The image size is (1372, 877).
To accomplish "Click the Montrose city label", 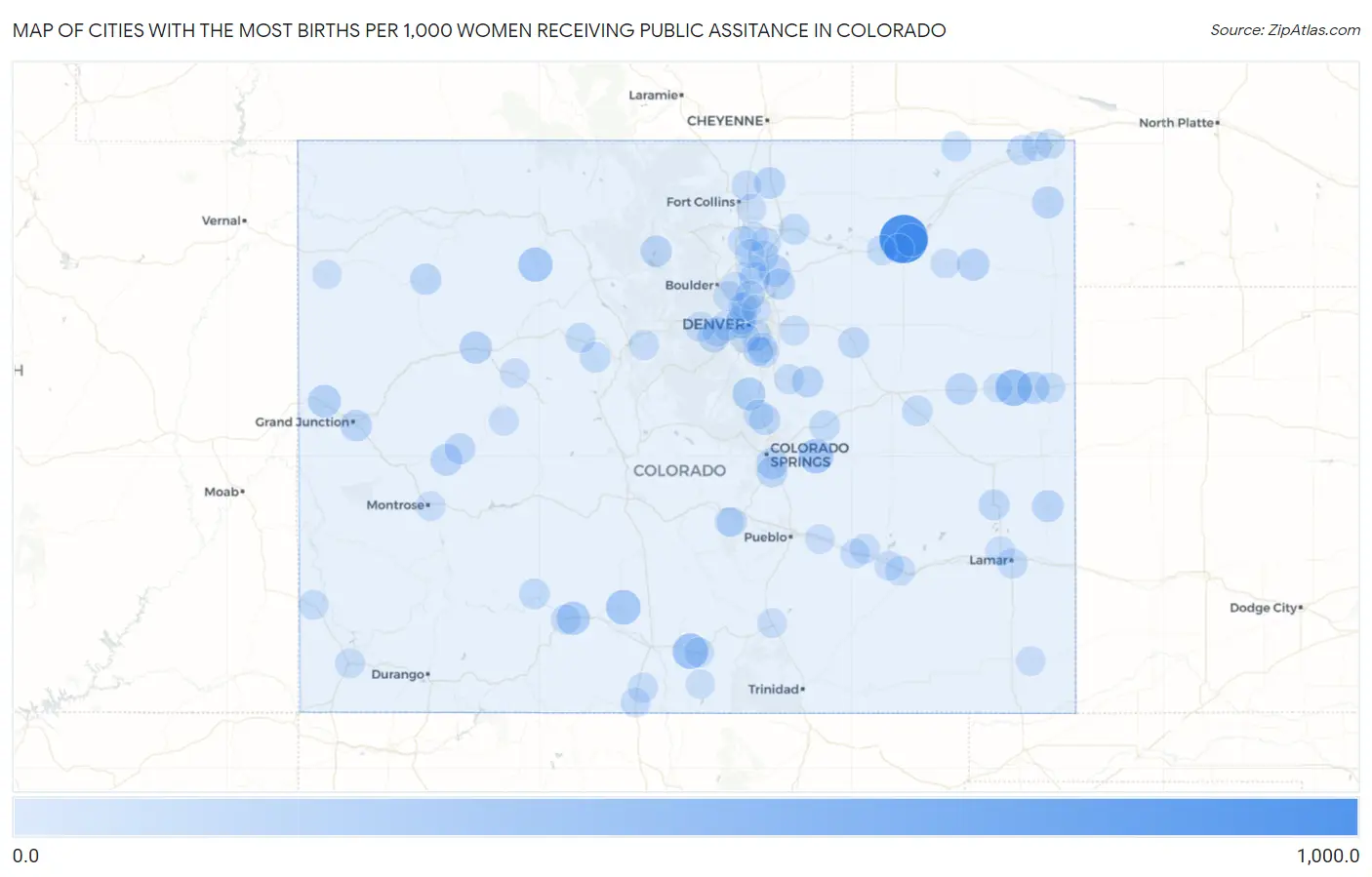I will pyautogui.click(x=395, y=505).
